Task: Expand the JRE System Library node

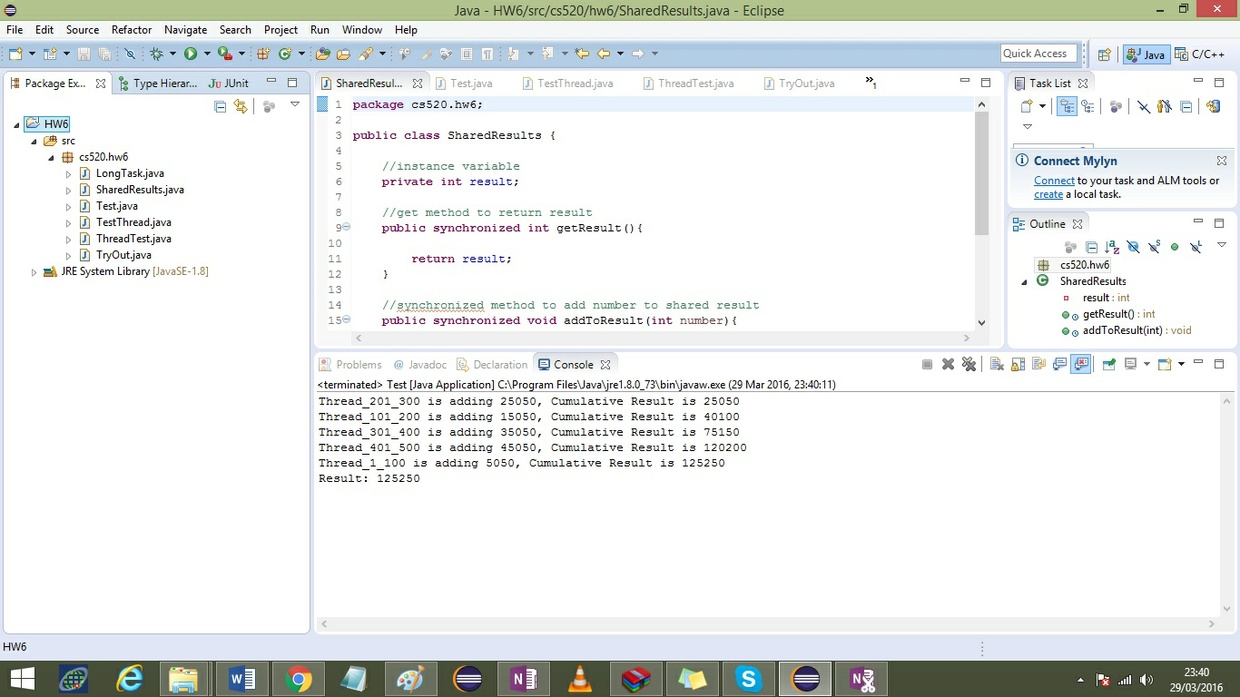Action: coord(33,272)
